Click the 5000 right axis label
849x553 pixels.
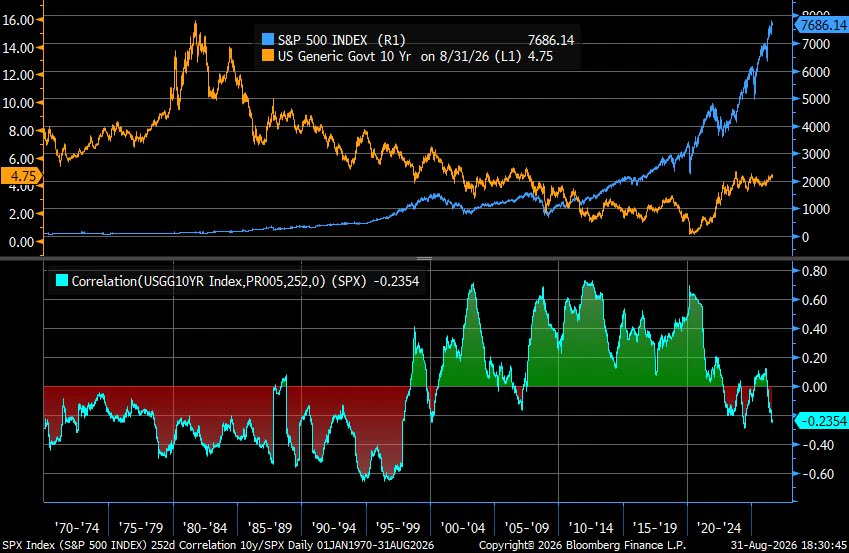click(815, 99)
